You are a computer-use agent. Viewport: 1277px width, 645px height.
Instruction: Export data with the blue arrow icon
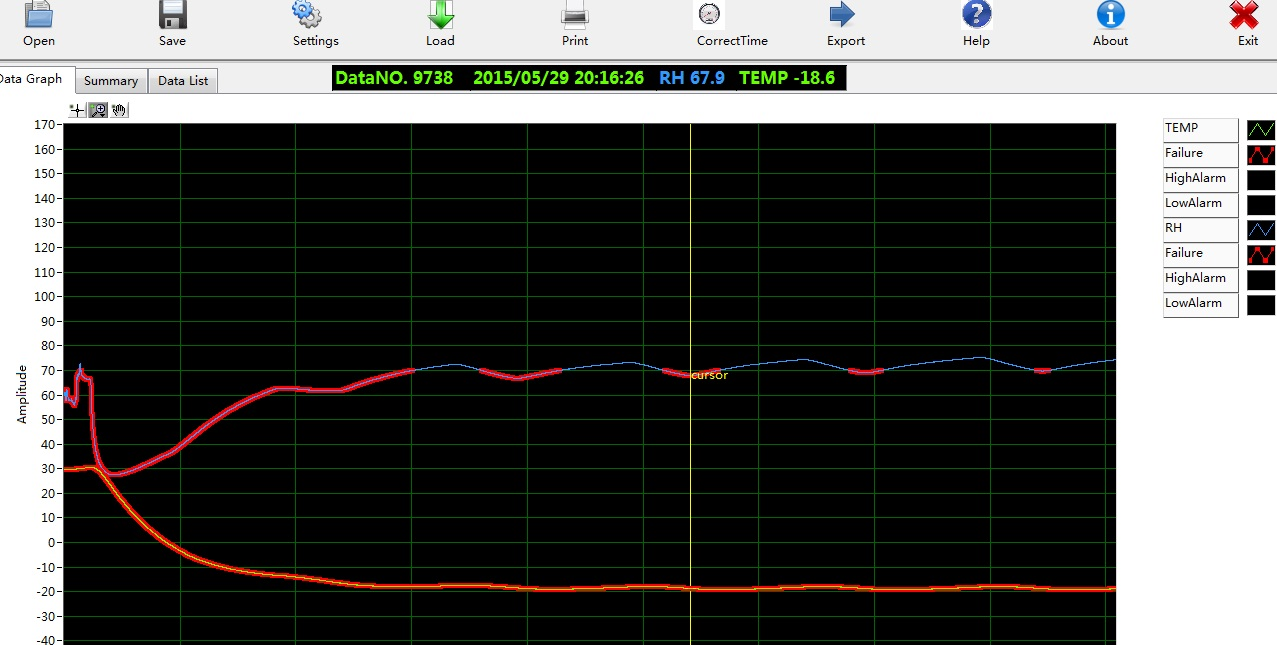842,16
